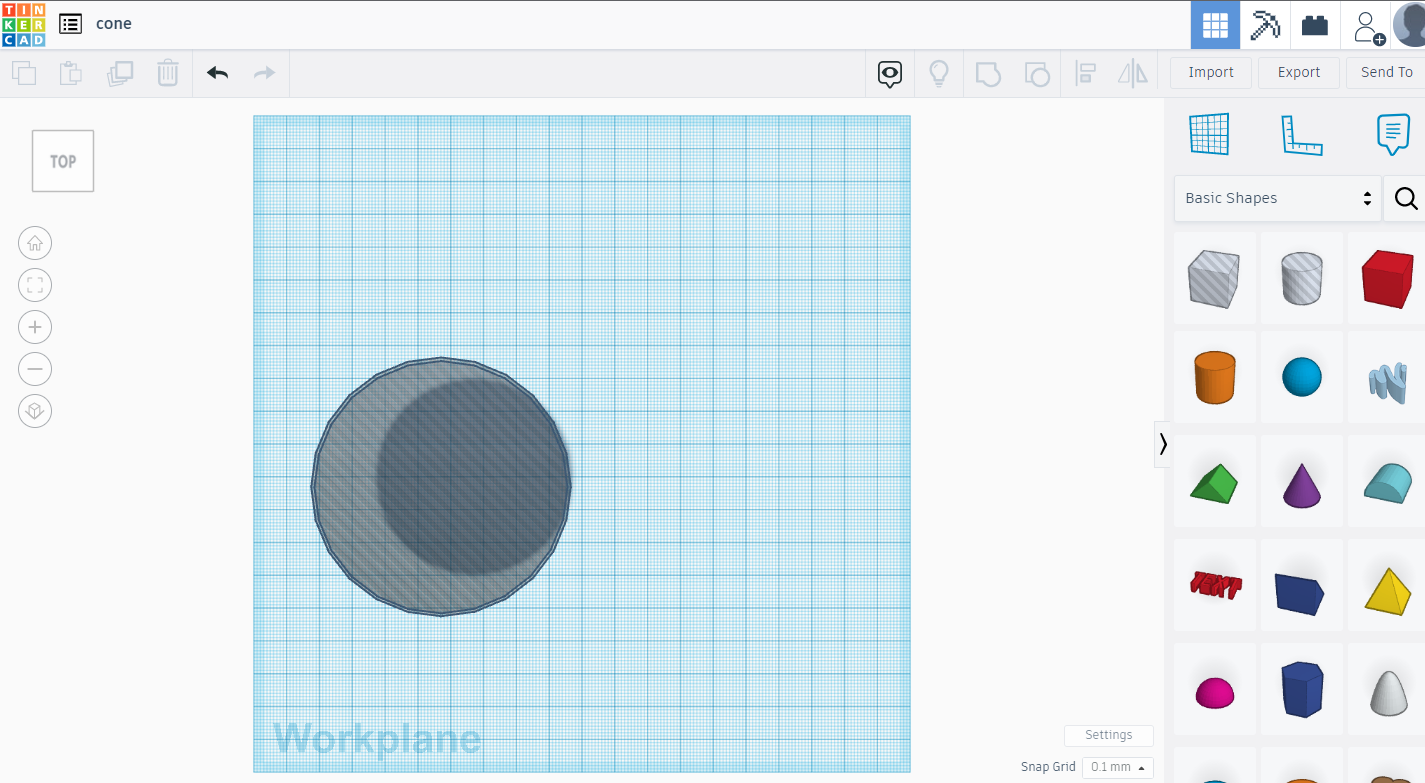Click the Notes tool icon
This screenshot has height=783, width=1425.
[1393, 133]
